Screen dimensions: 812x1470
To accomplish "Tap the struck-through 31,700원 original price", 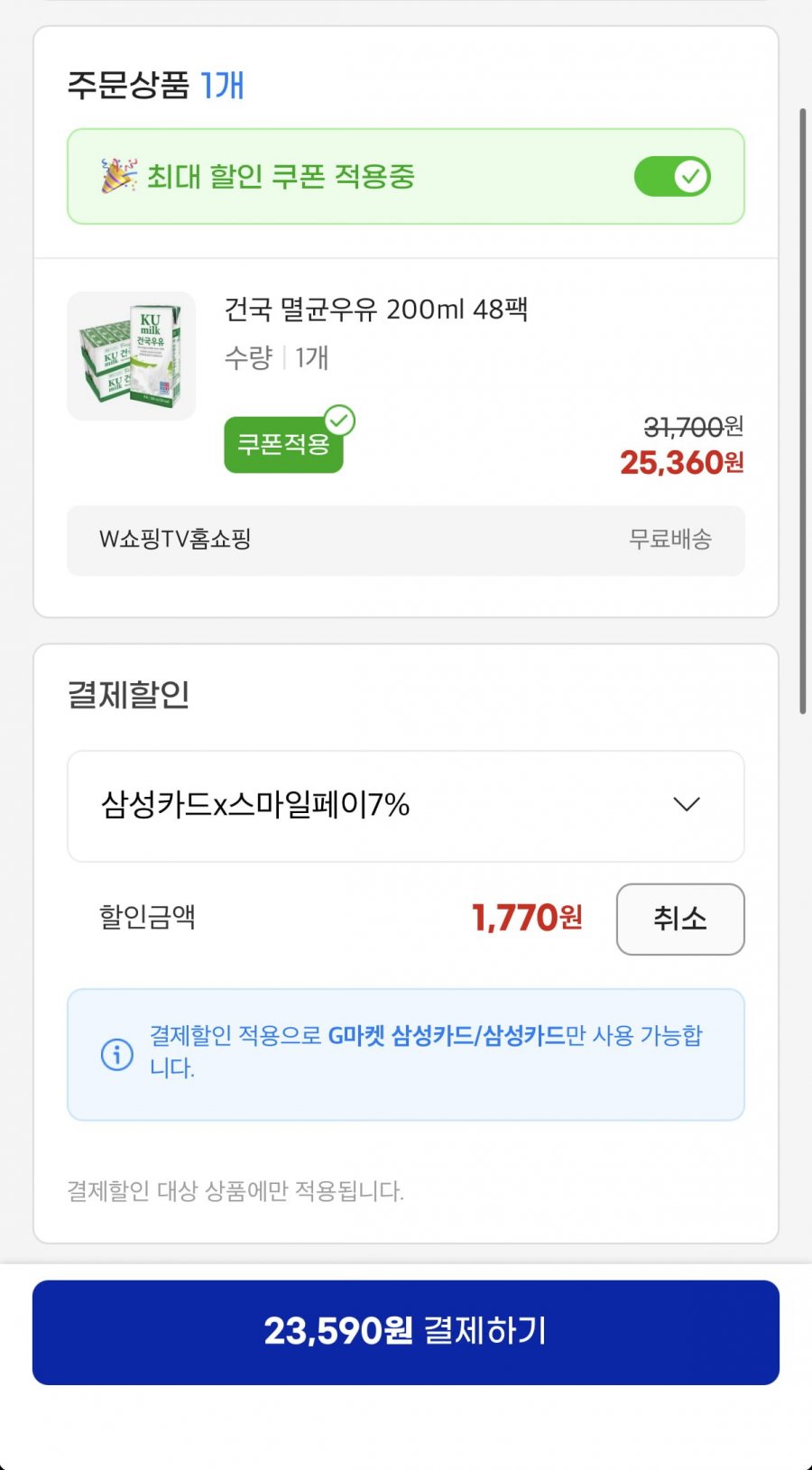I will (x=692, y=426).
